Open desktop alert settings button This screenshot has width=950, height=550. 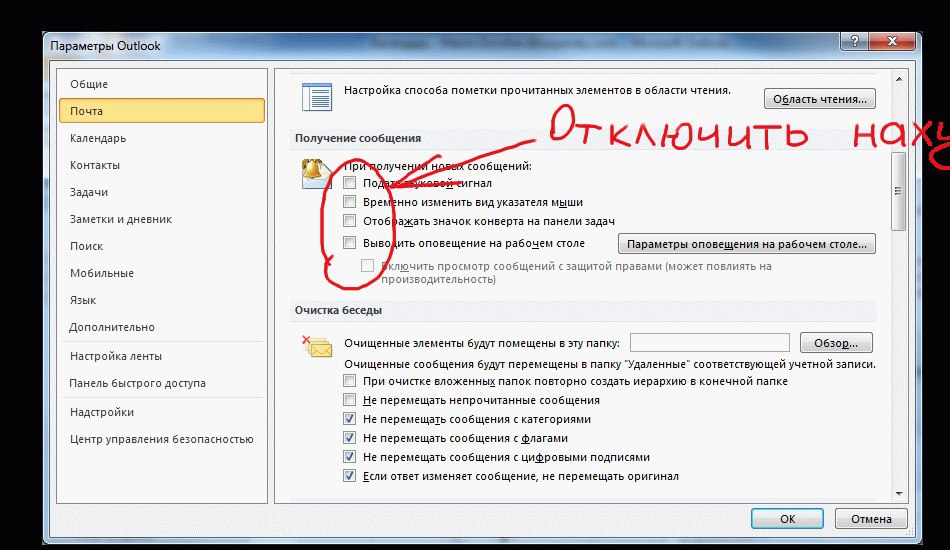[x=746, y=244]
